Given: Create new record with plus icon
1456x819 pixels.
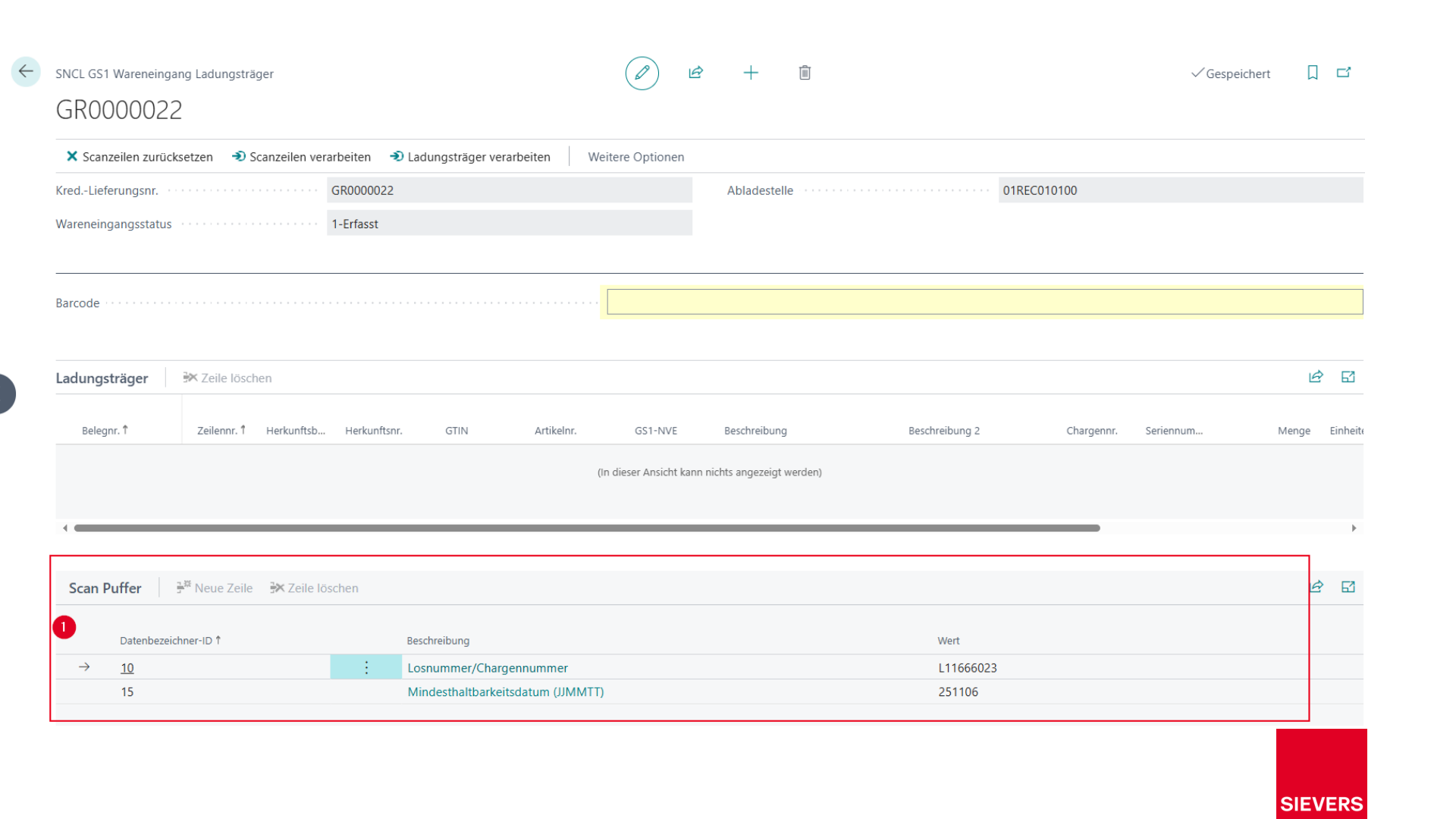Looking at the screenshot, I should click(x=751, y=73).
